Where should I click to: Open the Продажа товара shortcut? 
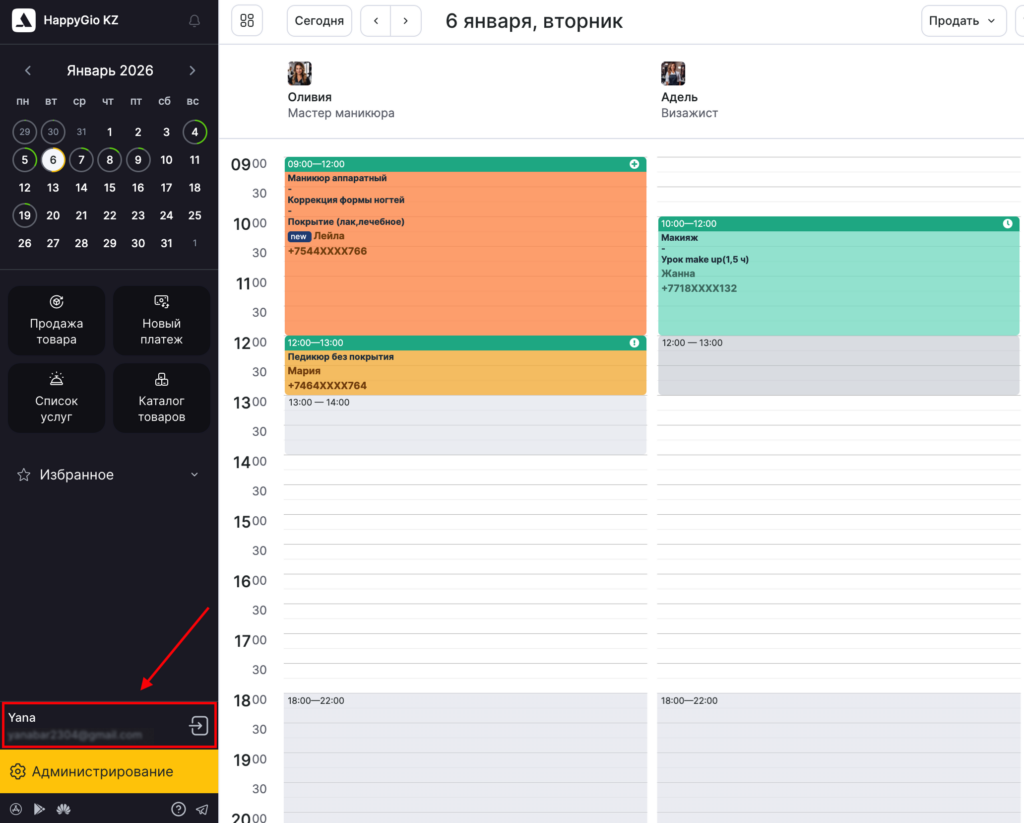(56, 321)
